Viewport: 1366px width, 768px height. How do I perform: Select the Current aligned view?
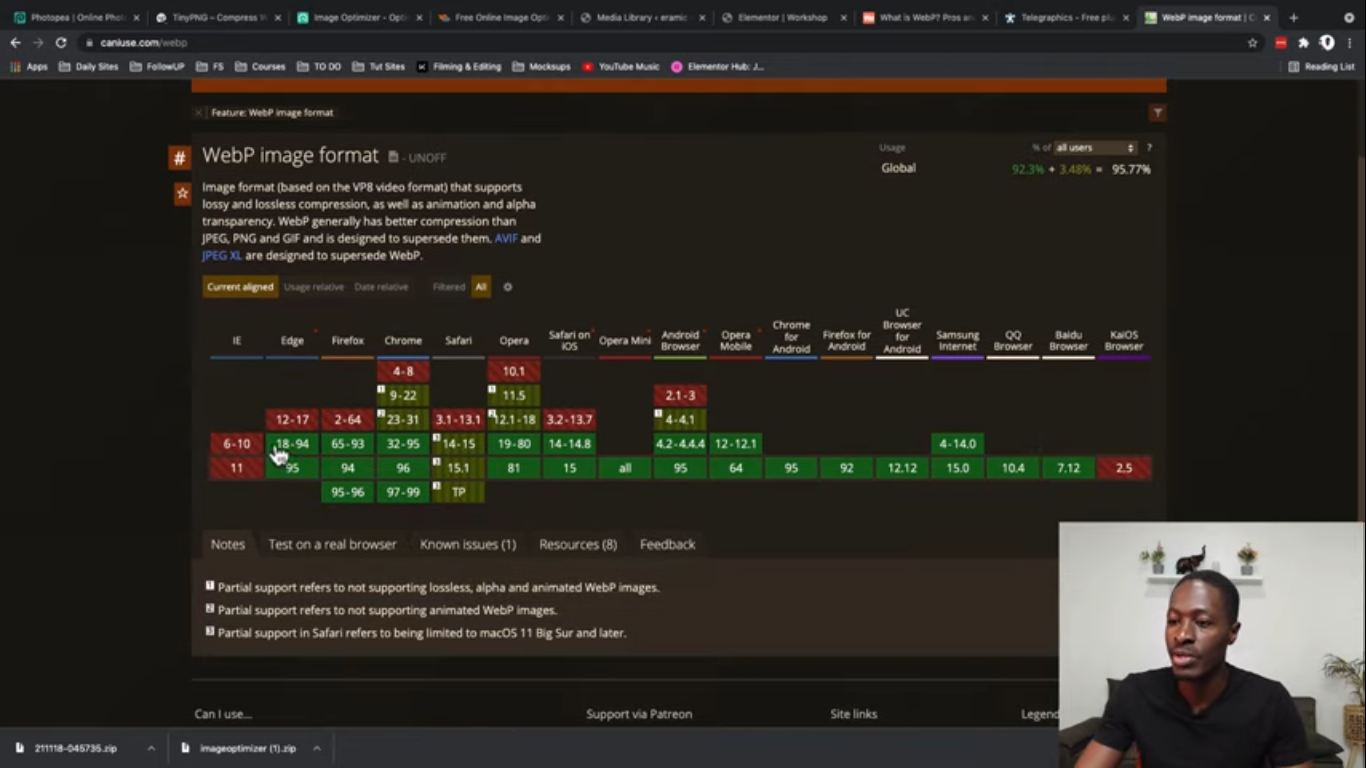click(240, 287)
